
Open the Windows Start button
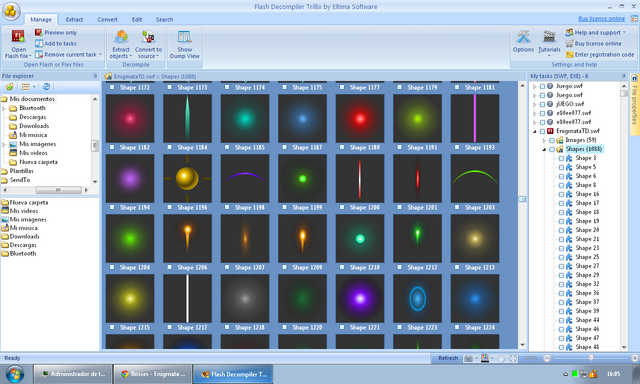coord(15,374)
